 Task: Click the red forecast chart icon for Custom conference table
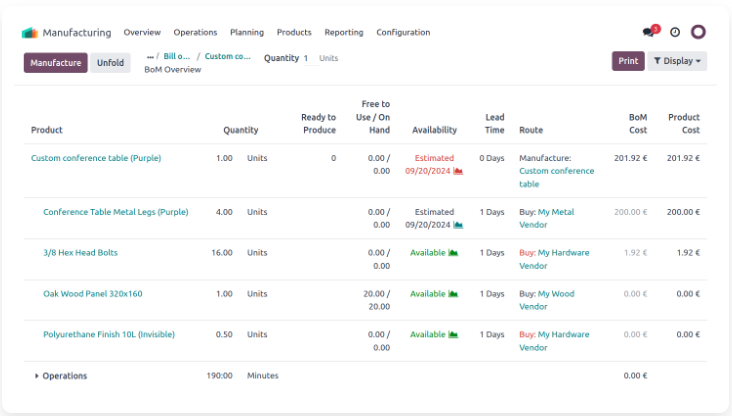[458, 171]
